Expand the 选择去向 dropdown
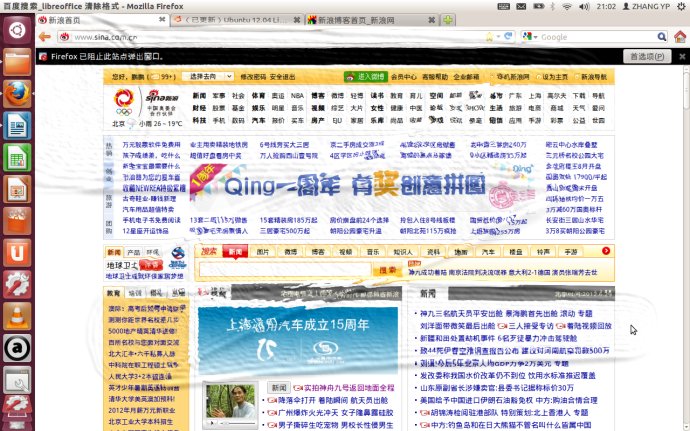Screen dimensions: 690x431 click(x=208, y=77)
